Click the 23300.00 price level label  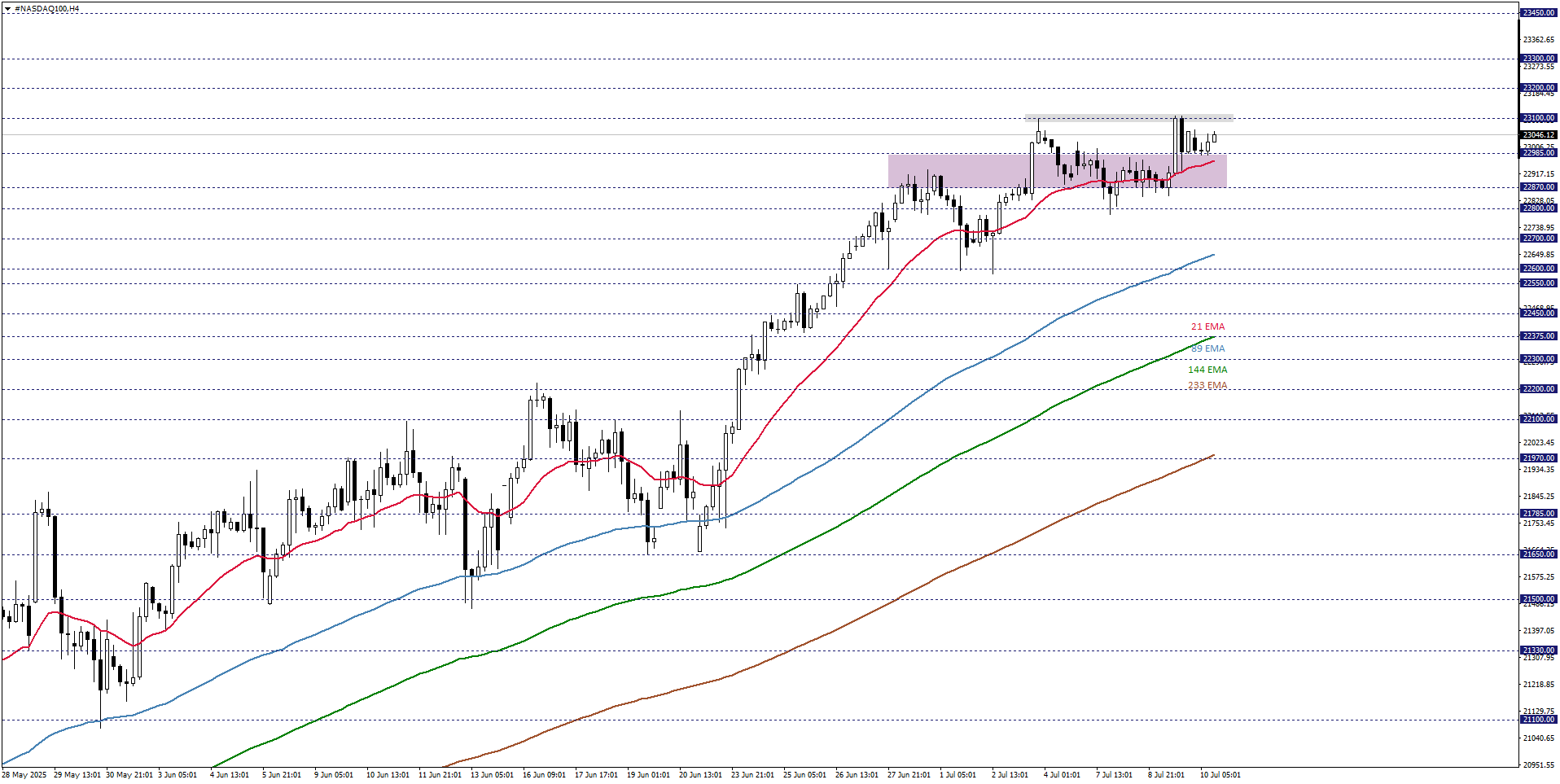[x=1539, y=59]
